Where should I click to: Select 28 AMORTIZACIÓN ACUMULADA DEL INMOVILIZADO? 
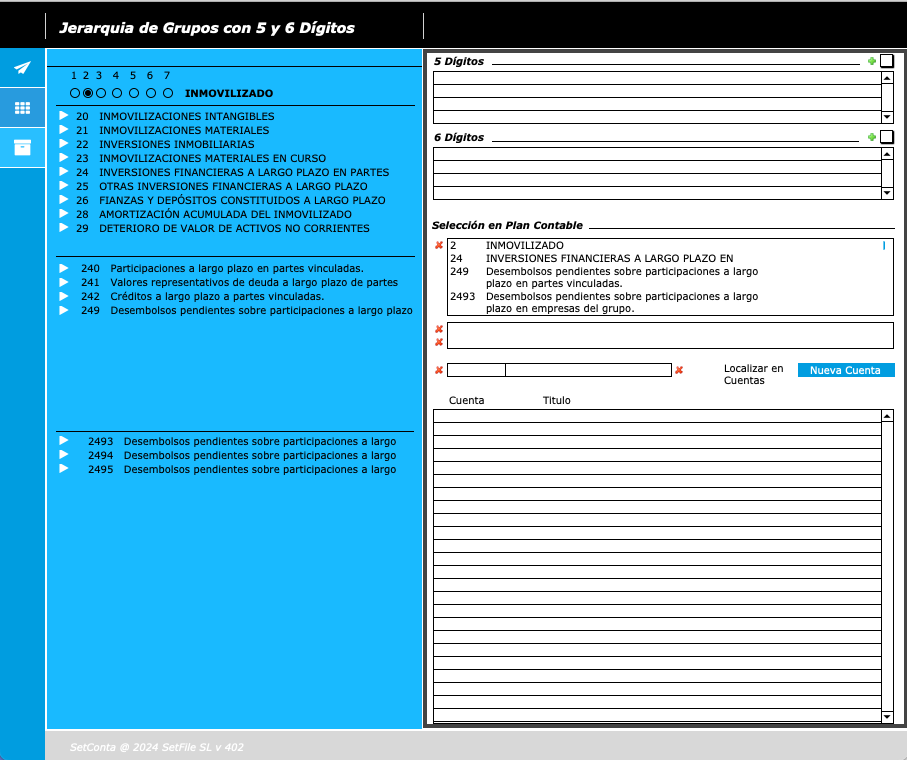[225, 214]
